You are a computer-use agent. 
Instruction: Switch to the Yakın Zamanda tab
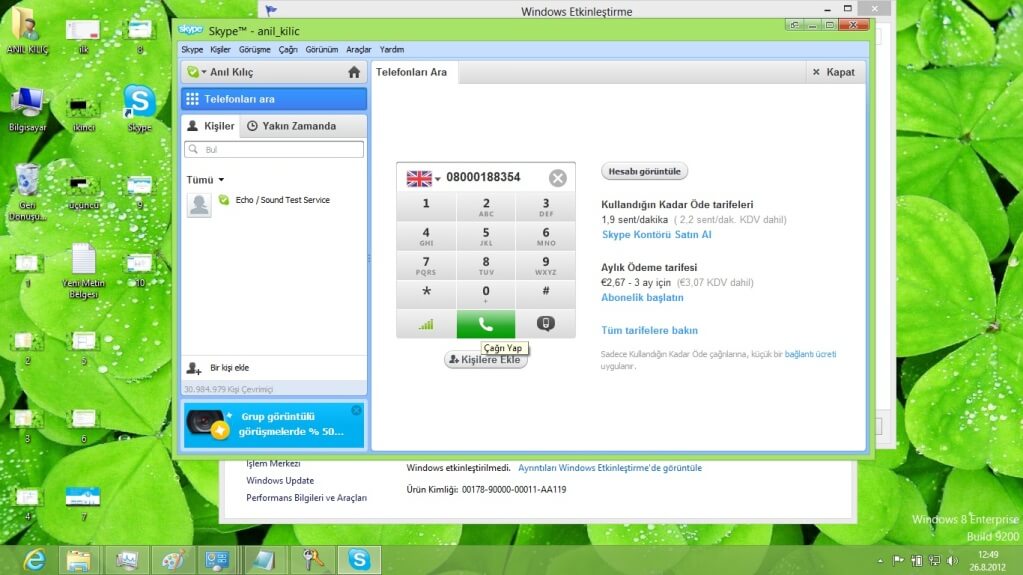[x=291, y=126]
